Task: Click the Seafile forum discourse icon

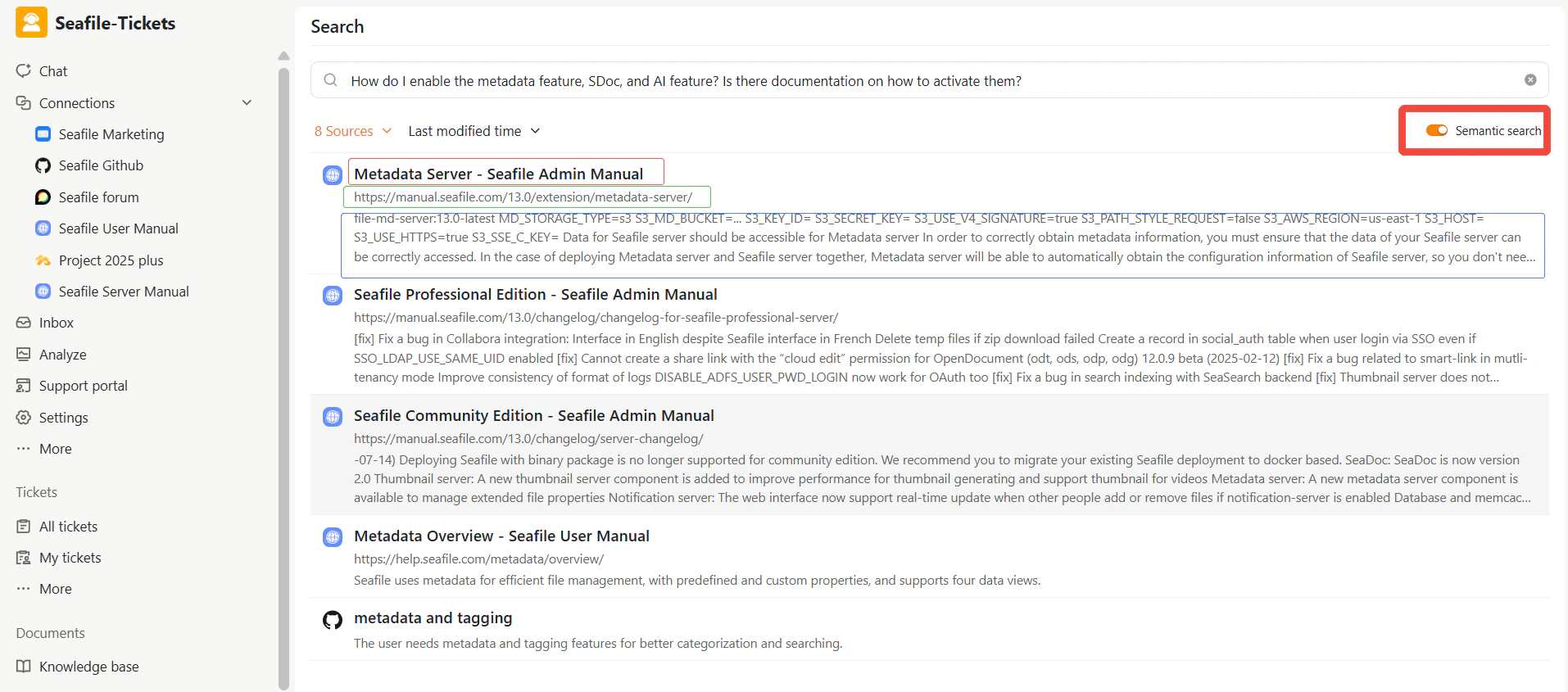Action: point(43,197)
